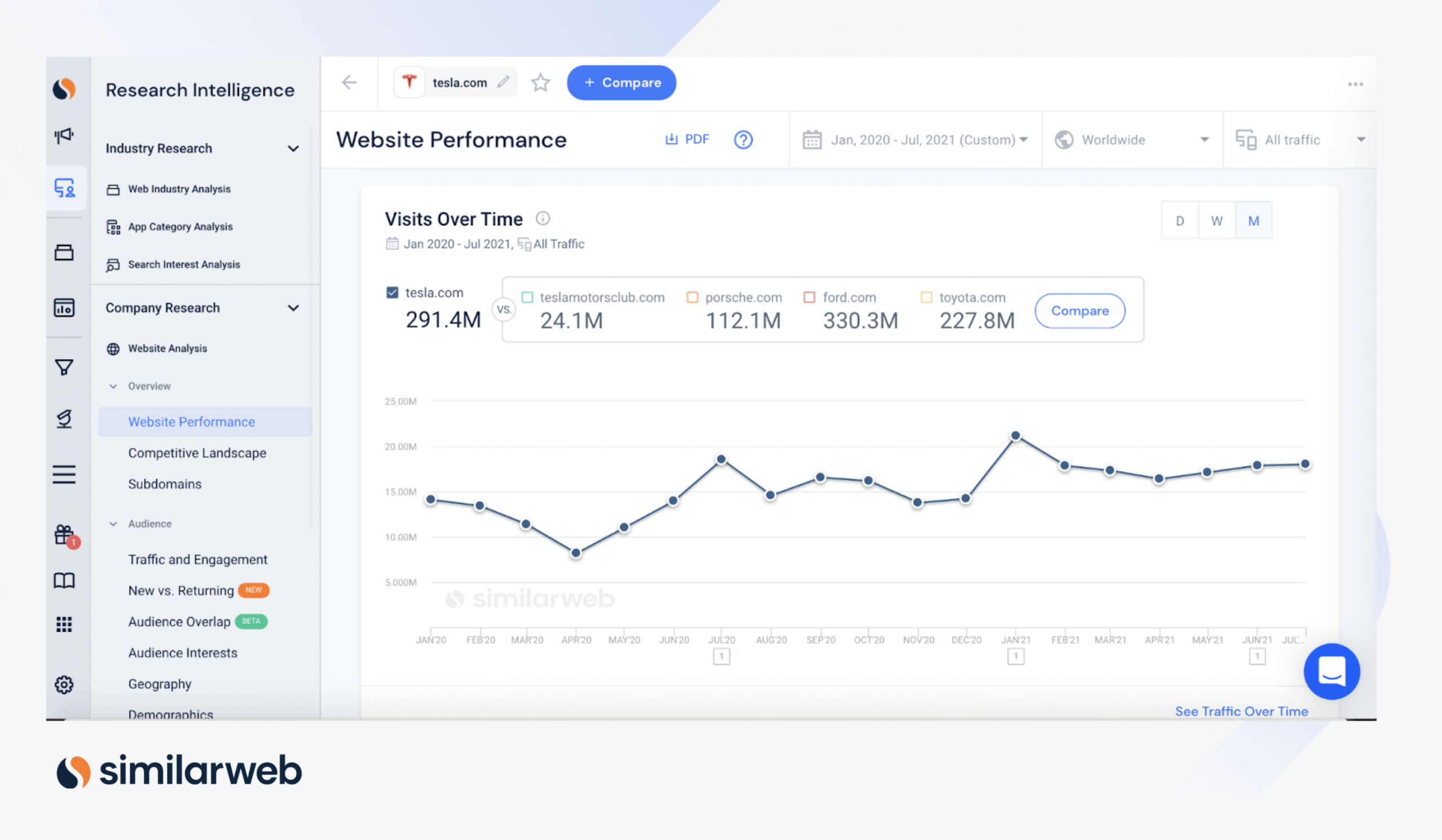Click the APR'20 lowest data point

(576, 553)
